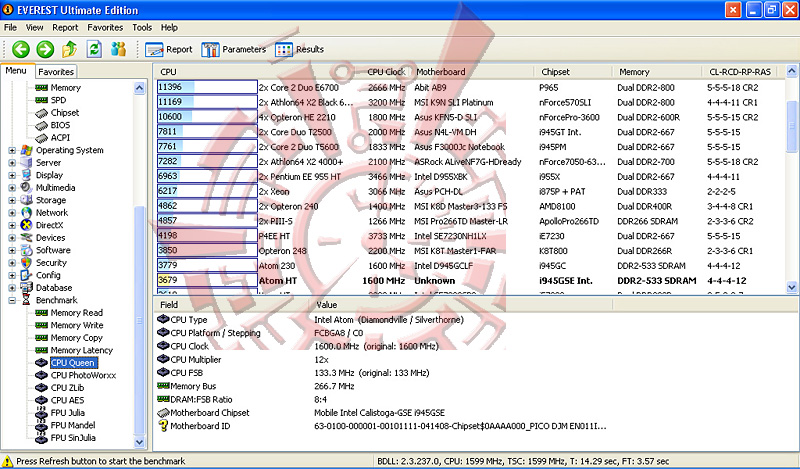Click the Motherboard ID detail row

[x=383, y=426]
